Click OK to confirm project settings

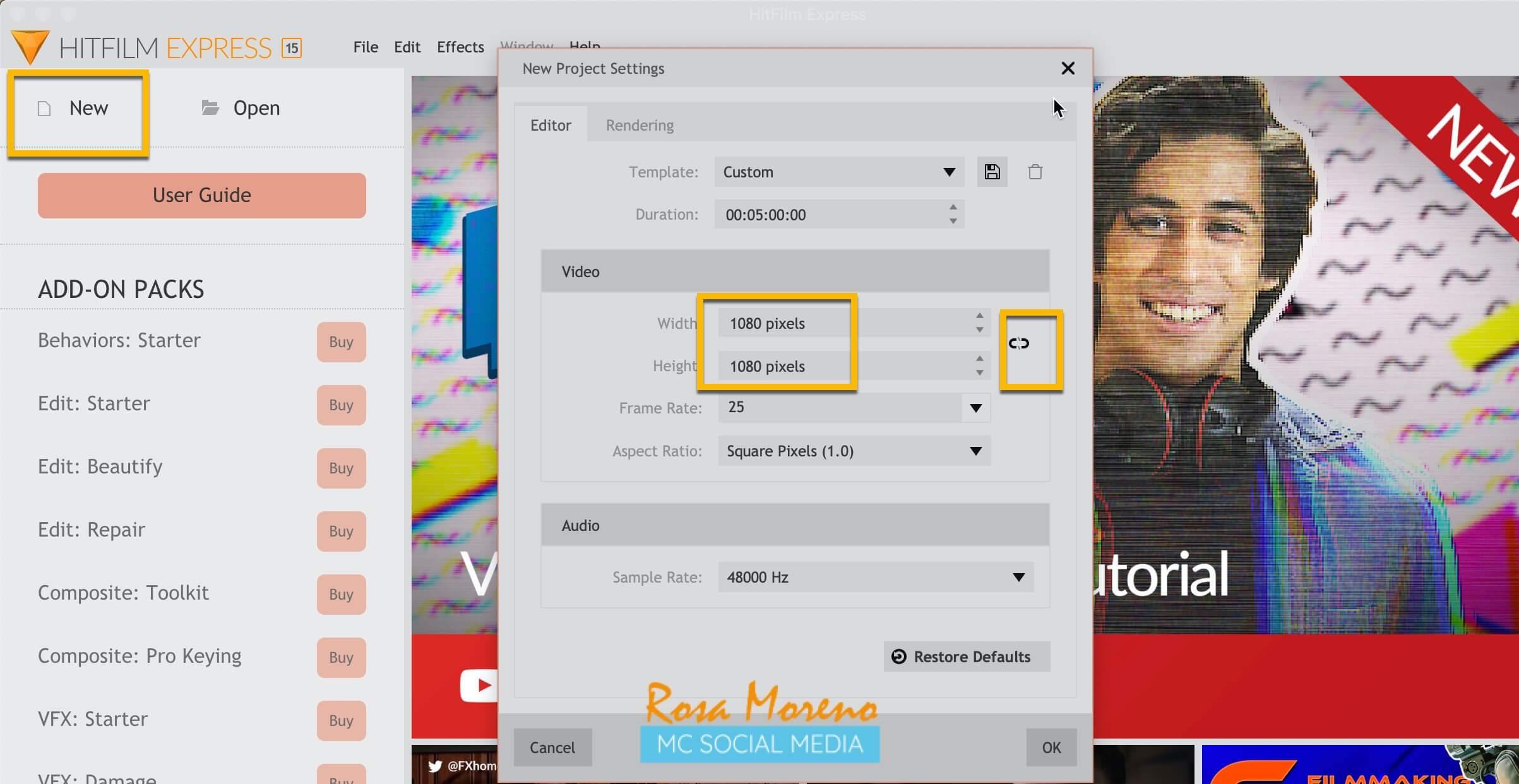tap(1051, 747)
